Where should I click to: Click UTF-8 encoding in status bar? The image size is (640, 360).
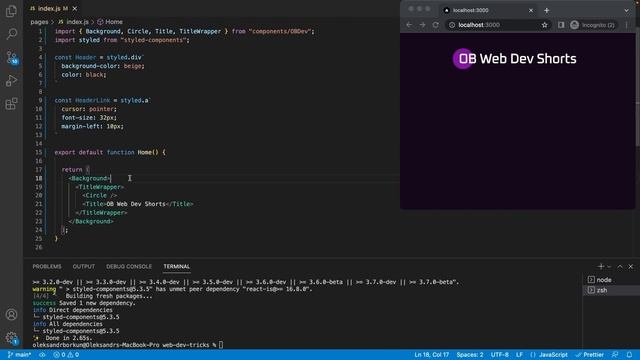pyautogui.click(x=500, y=355)
